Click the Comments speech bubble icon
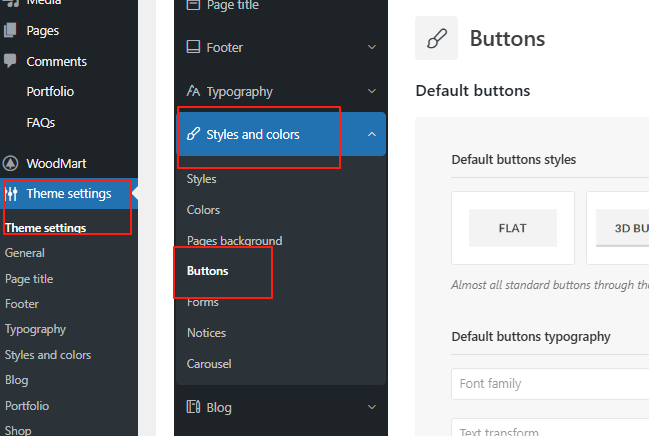Screen dimensions: 649x436 pyautogui.click(x=11, y=61)
